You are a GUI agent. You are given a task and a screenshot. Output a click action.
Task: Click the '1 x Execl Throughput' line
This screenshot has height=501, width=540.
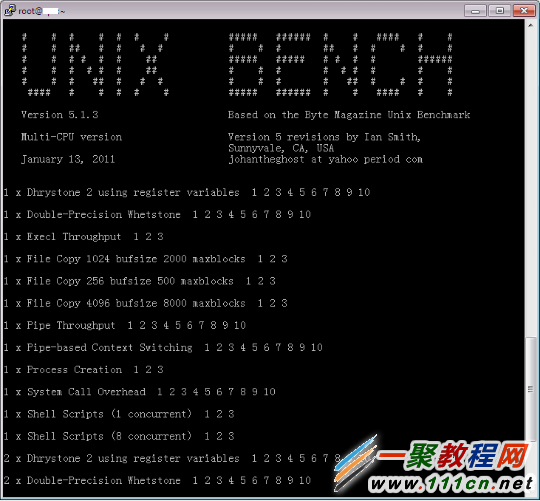[84, 237]
